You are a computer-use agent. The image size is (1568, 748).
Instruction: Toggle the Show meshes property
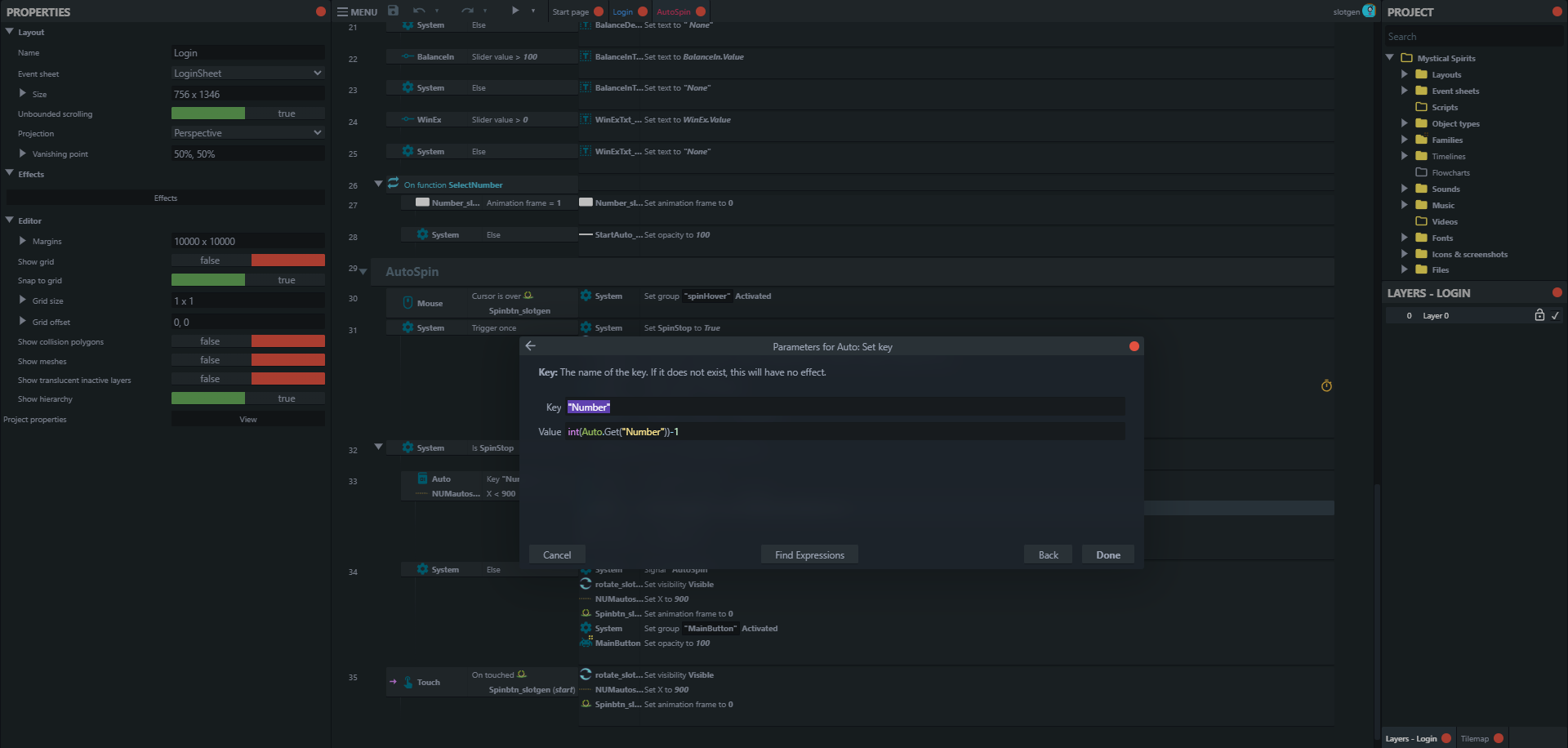coord(248,360)
